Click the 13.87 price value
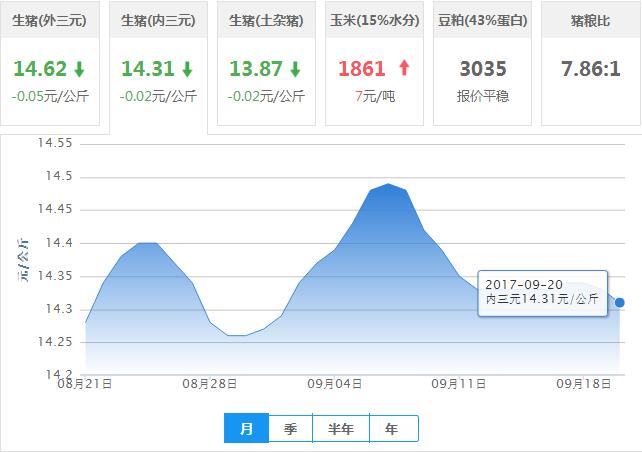Image resolution: width=642 pixels, height=452 pixels. click(256, 69)
